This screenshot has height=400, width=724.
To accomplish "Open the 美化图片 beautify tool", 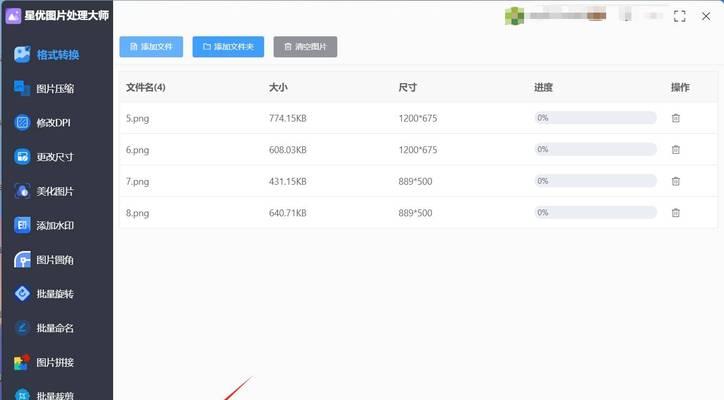I will (x=55, y=191).
